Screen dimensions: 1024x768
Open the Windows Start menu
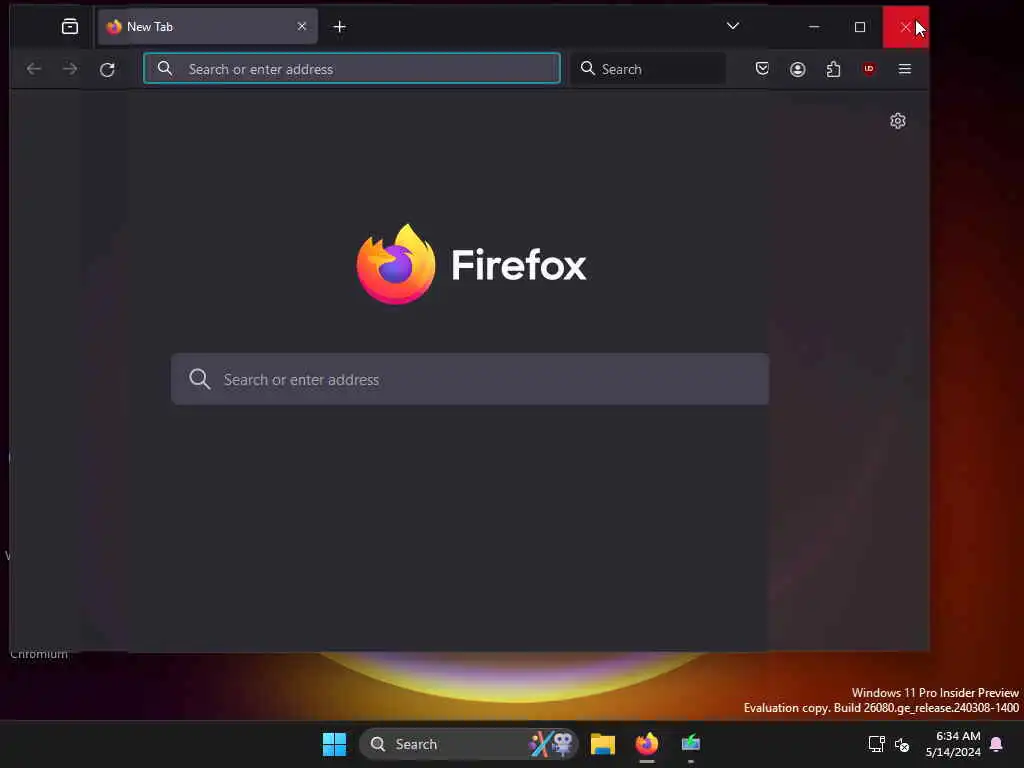tap(334, 744)
